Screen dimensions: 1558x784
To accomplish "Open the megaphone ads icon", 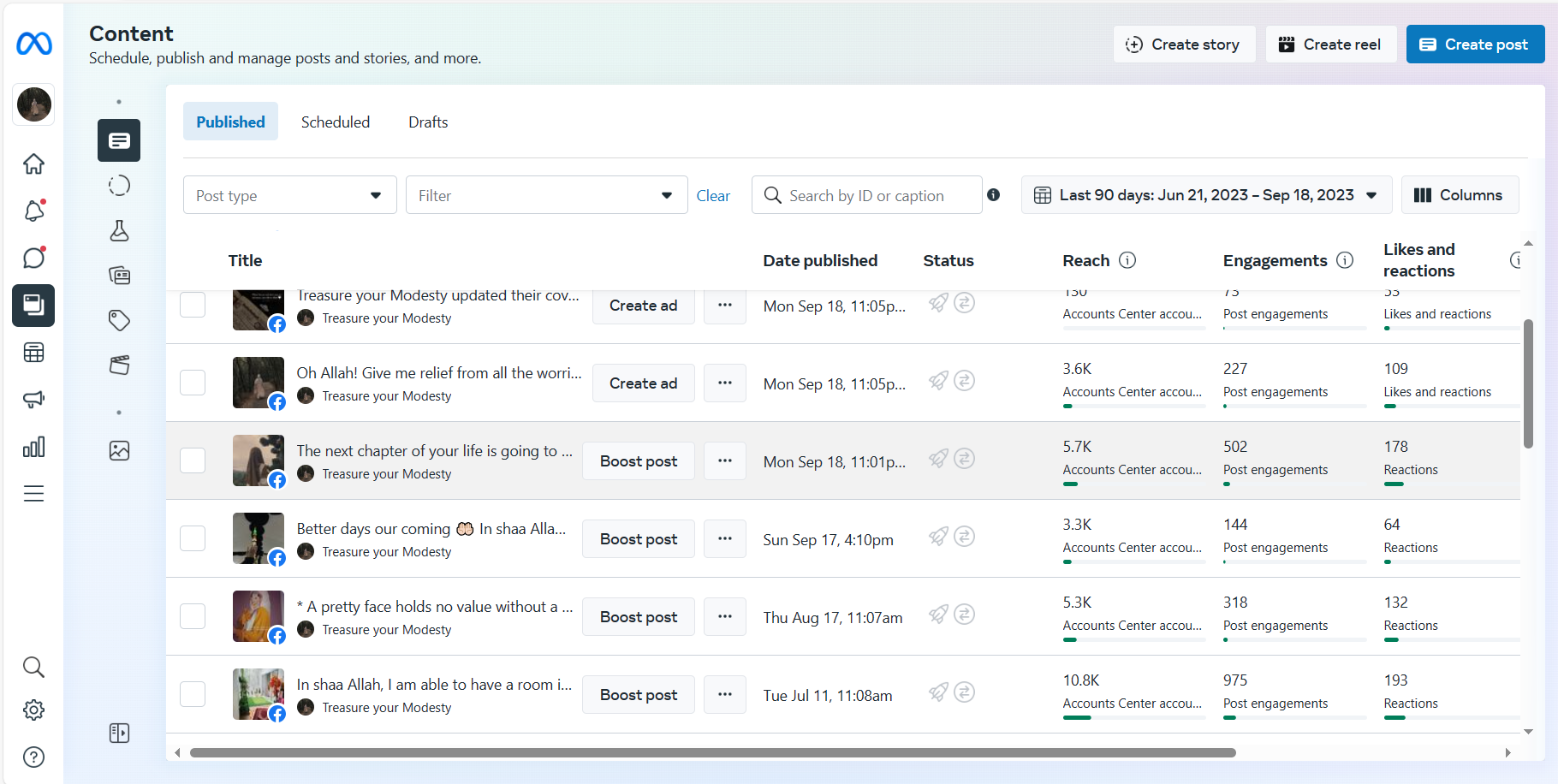I will pyautogui.click(x=33, y=399).
